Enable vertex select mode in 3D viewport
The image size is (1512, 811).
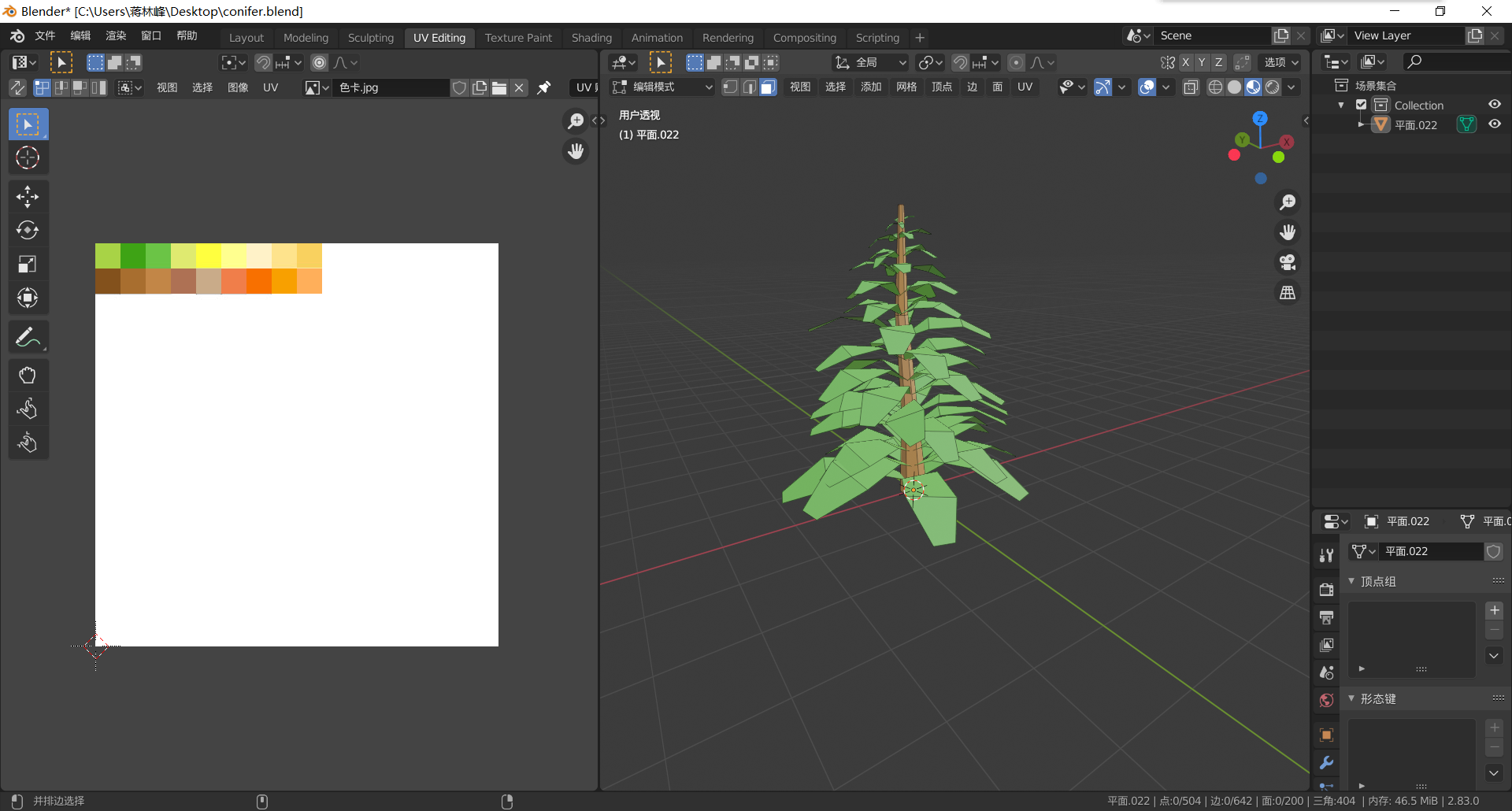point(731,87)
